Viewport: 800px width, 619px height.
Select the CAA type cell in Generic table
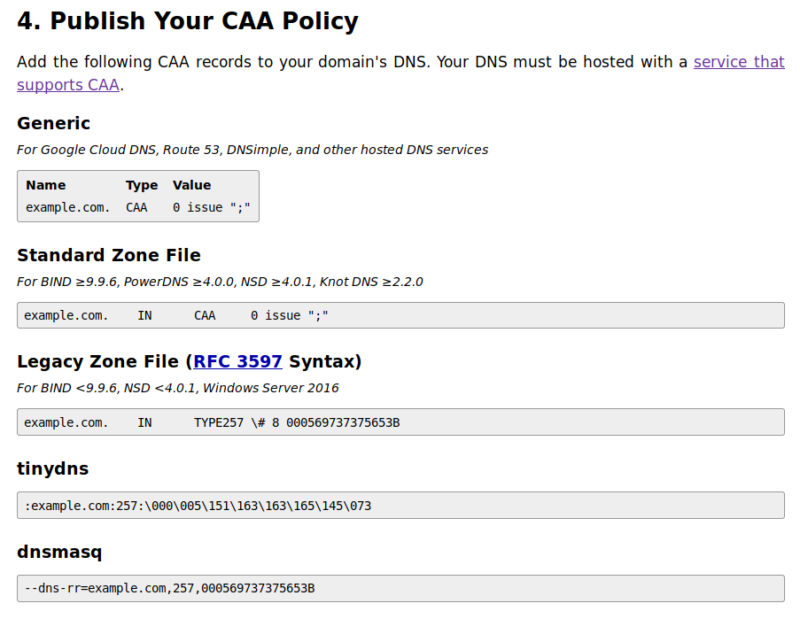tap(137, 208)
